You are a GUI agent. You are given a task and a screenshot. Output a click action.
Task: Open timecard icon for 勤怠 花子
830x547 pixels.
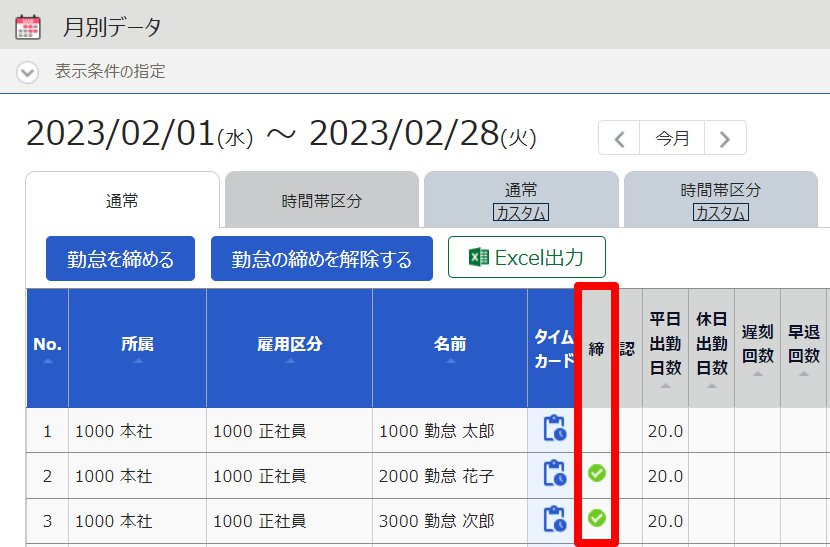(554, 473)
